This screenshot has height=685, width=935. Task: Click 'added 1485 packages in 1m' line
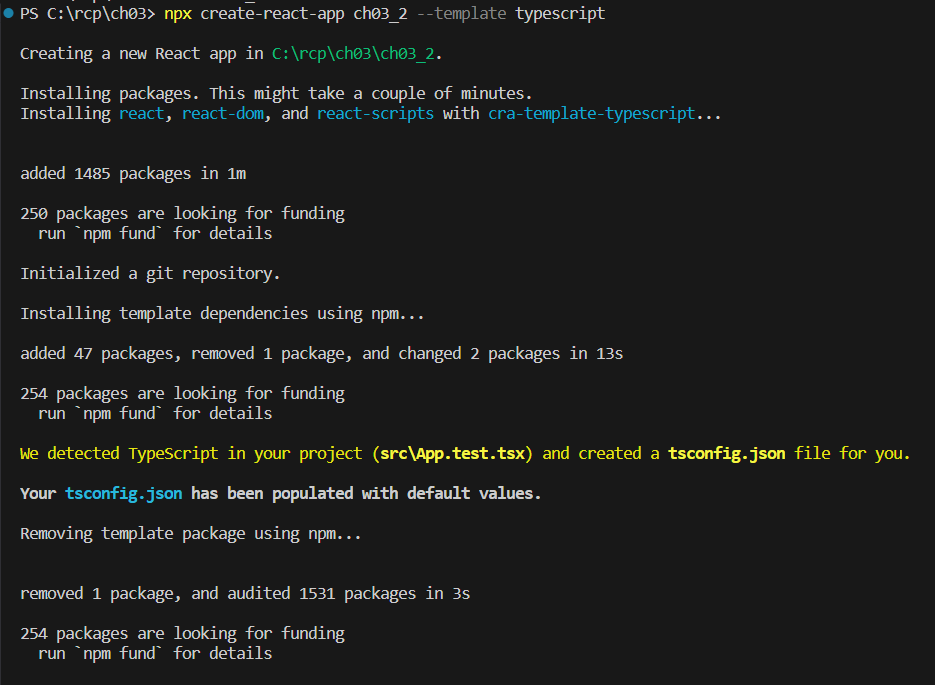click(x=133, y=173)
